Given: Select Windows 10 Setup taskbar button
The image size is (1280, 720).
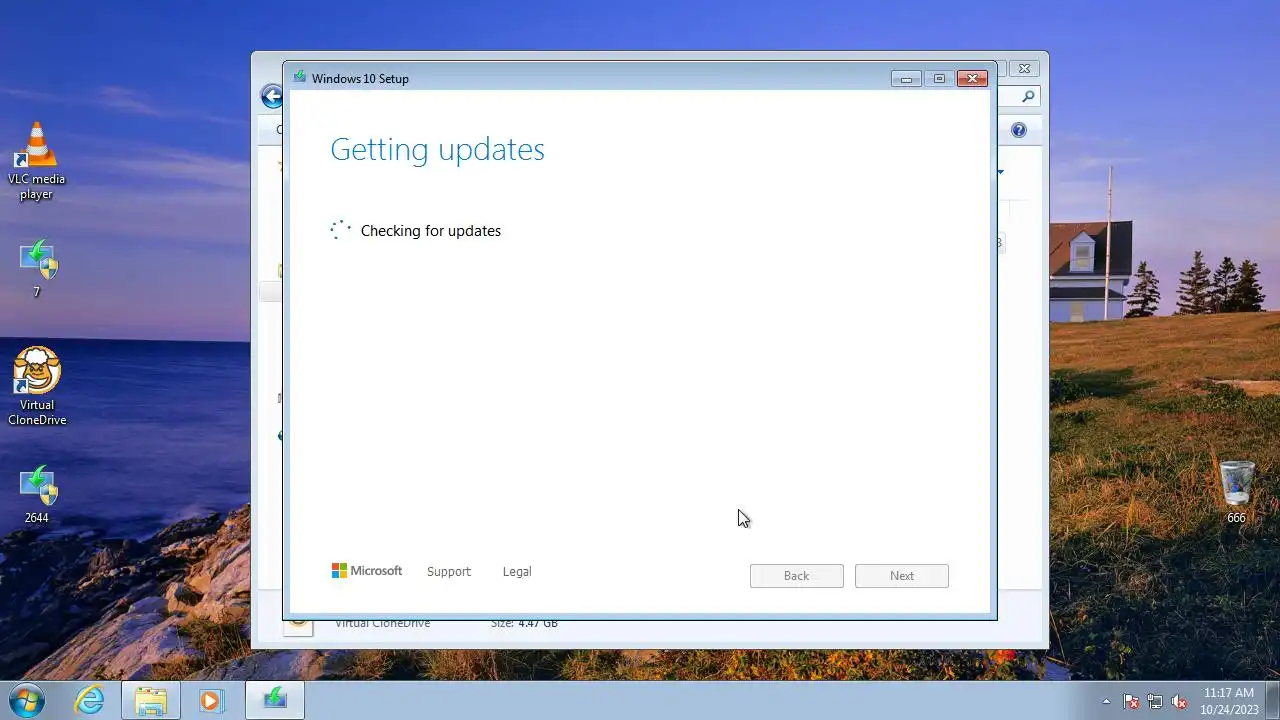Looking at the screenshot, I should (275, 700).
